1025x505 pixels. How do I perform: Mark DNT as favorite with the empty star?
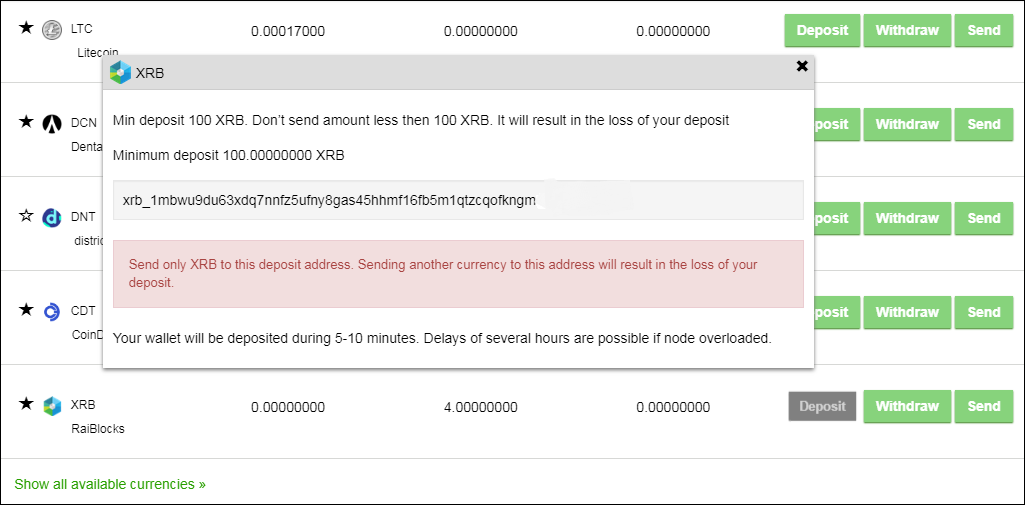pyautogui.click(x=26, y=216)
